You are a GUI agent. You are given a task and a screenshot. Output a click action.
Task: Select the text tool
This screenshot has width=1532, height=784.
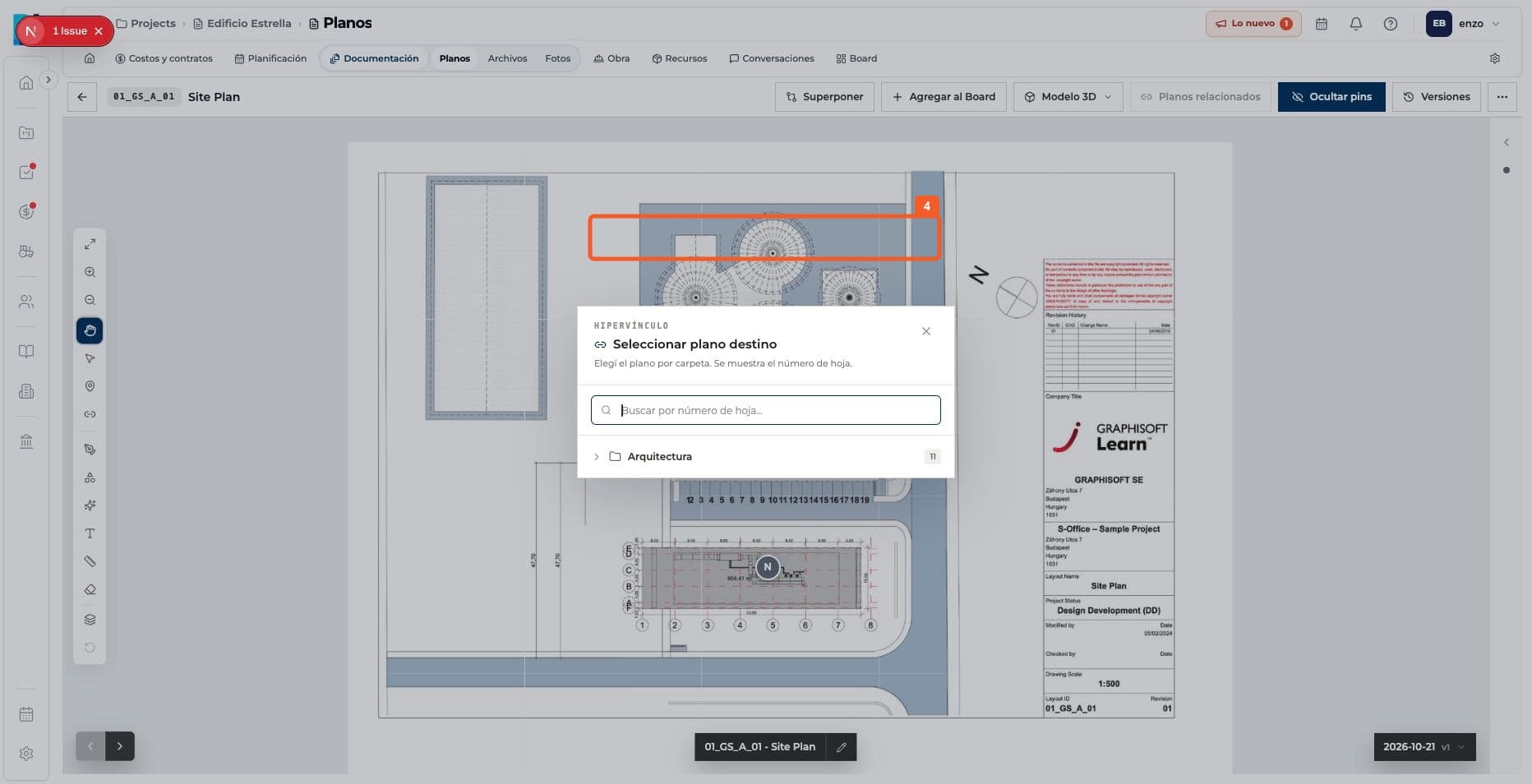click(x=90, y=533)
